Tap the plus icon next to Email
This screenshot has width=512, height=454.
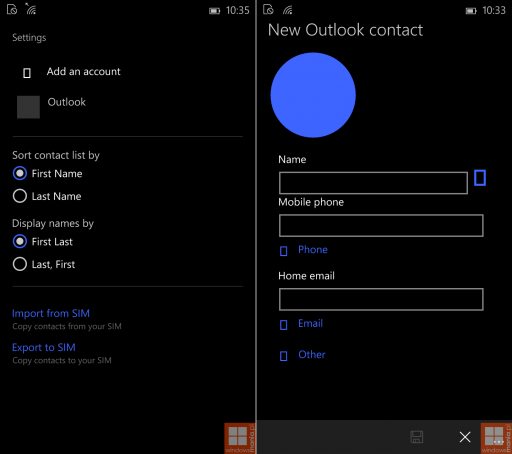(x=284, y=325)
